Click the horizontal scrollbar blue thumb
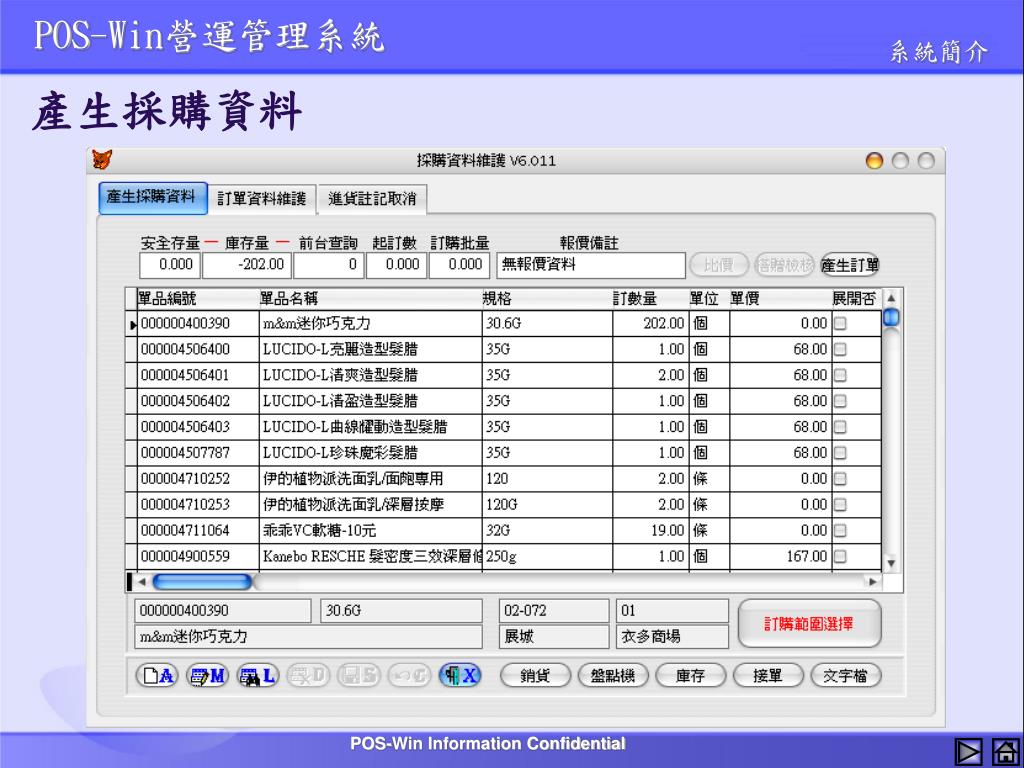1024x768 pixels. coord(202,581)
